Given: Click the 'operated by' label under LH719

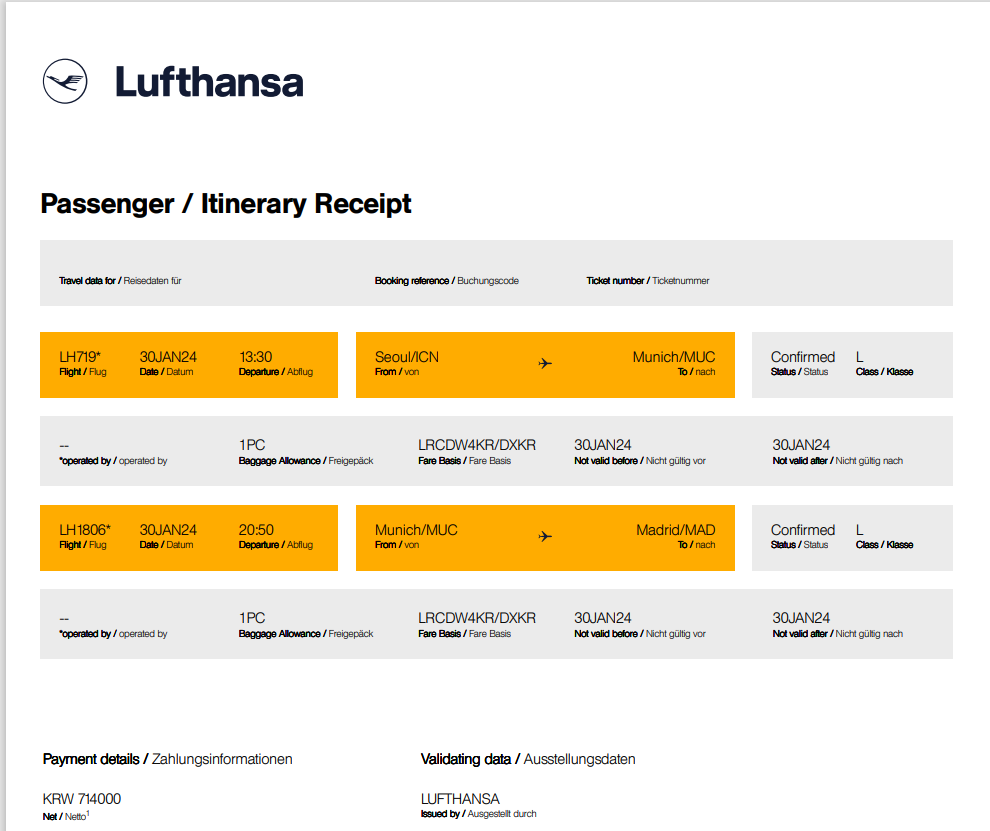Looking at the screenshot, I should click(x=113, y=461).
